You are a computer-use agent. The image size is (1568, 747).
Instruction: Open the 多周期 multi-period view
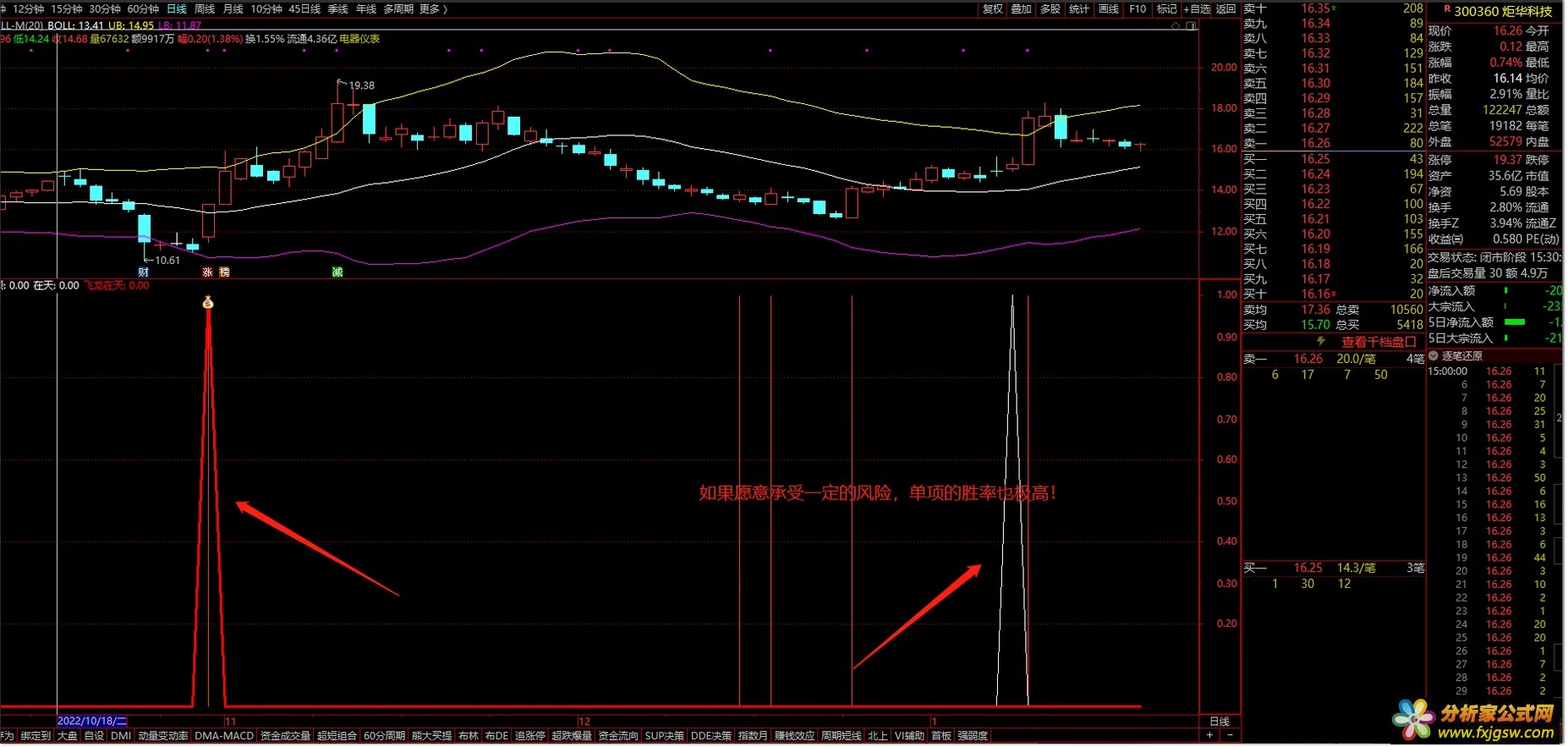click(x=398, y=9)
